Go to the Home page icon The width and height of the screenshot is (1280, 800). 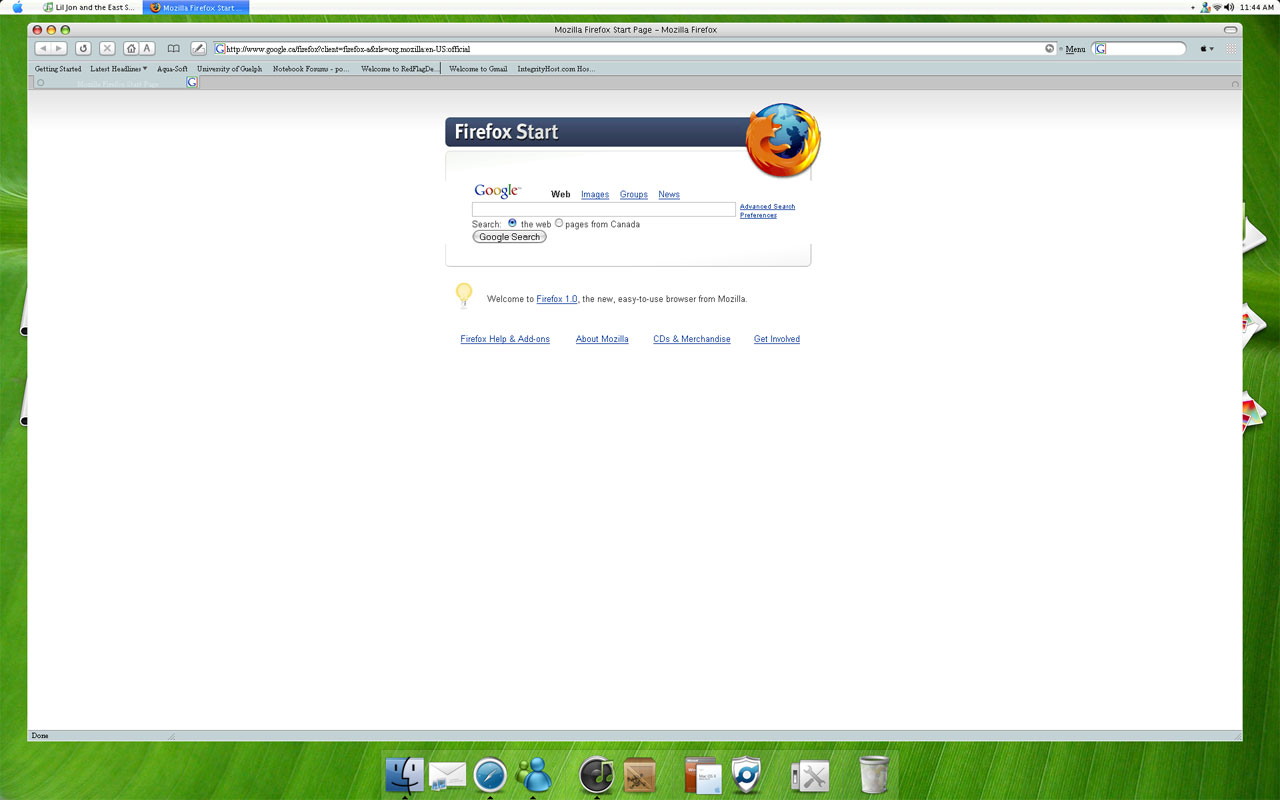(x=131, y=48)
